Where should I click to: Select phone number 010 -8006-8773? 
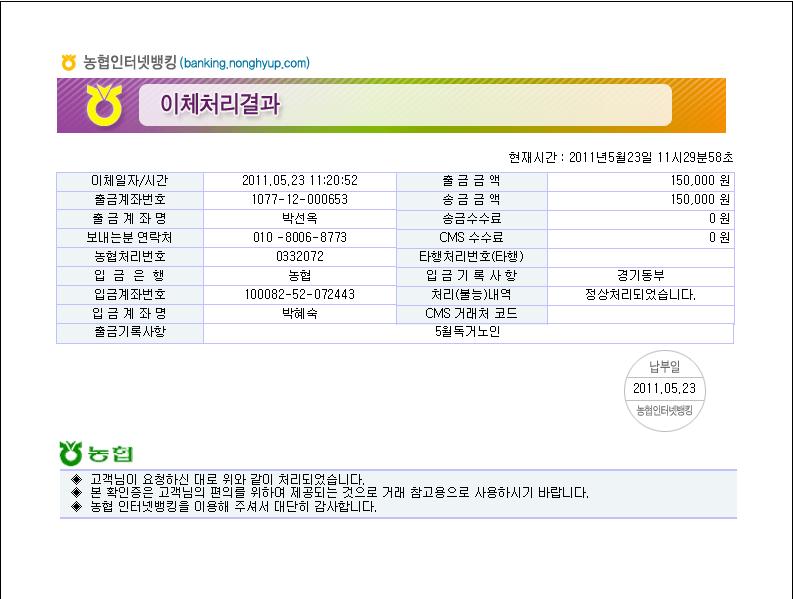299,237
